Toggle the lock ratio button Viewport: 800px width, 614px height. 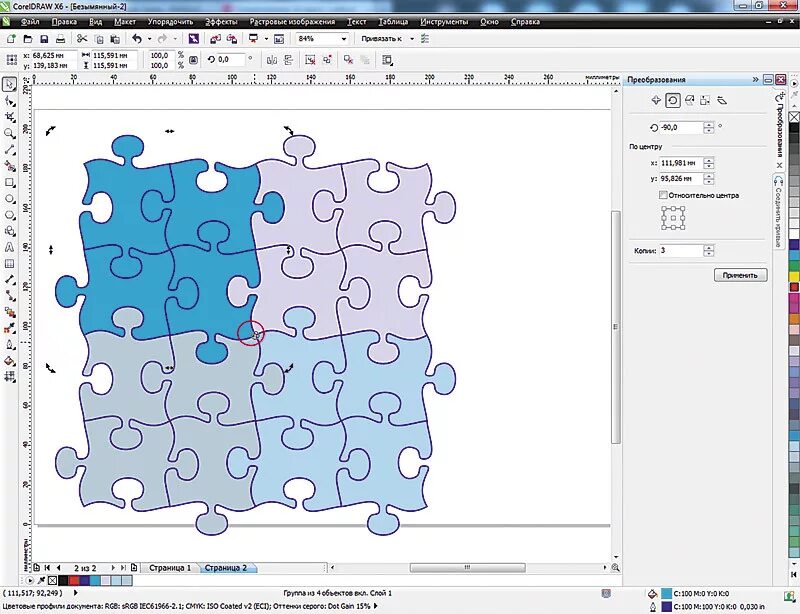193,60
